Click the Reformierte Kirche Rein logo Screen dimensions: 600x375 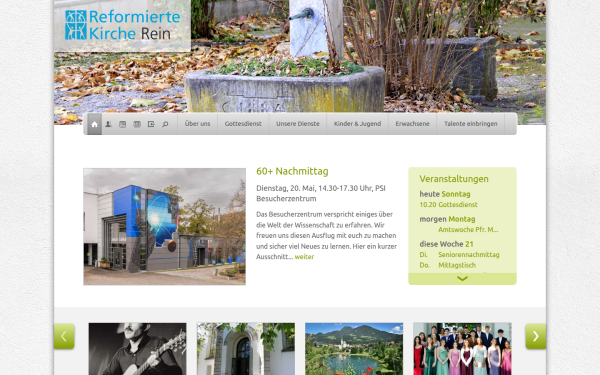122,25
